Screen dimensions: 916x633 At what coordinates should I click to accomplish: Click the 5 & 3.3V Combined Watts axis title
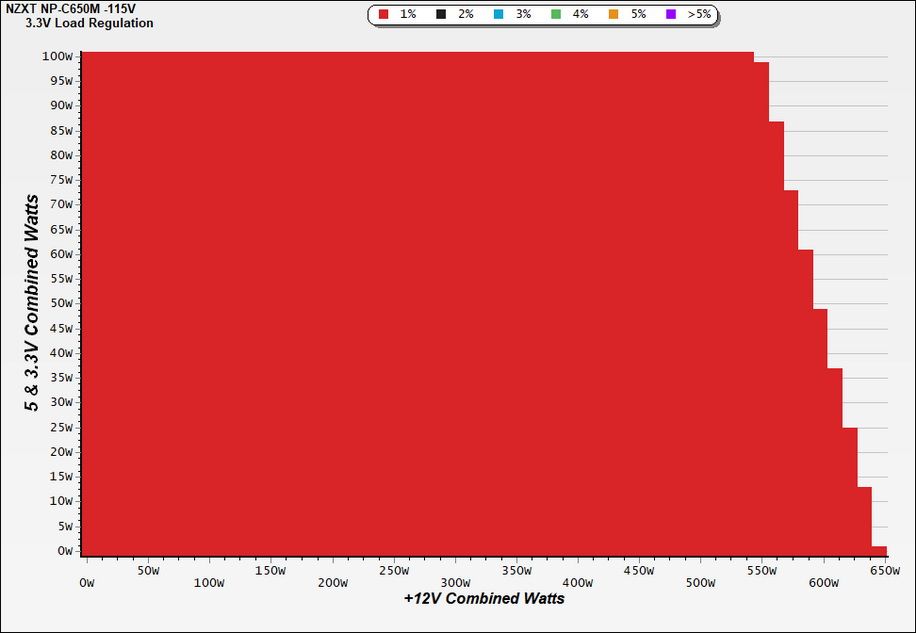(32, 303)
